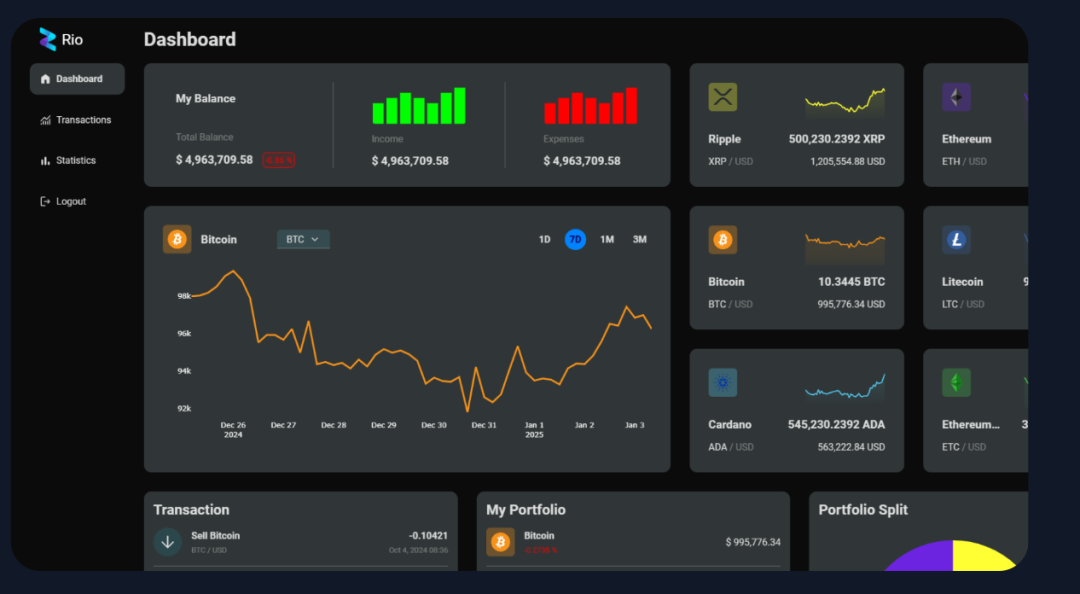Open the BTC currency dropdown
1080x594 pixels.
coord(303,239)
